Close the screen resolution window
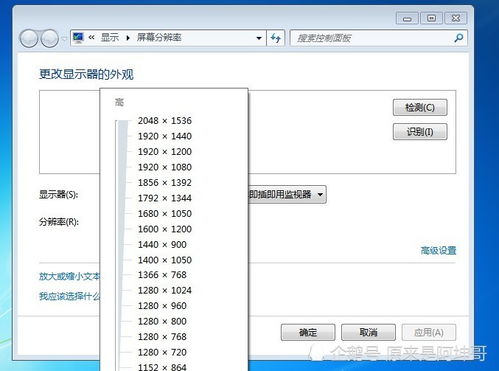The width and height of the screenshot is (499, 371). tap(456, 18)
